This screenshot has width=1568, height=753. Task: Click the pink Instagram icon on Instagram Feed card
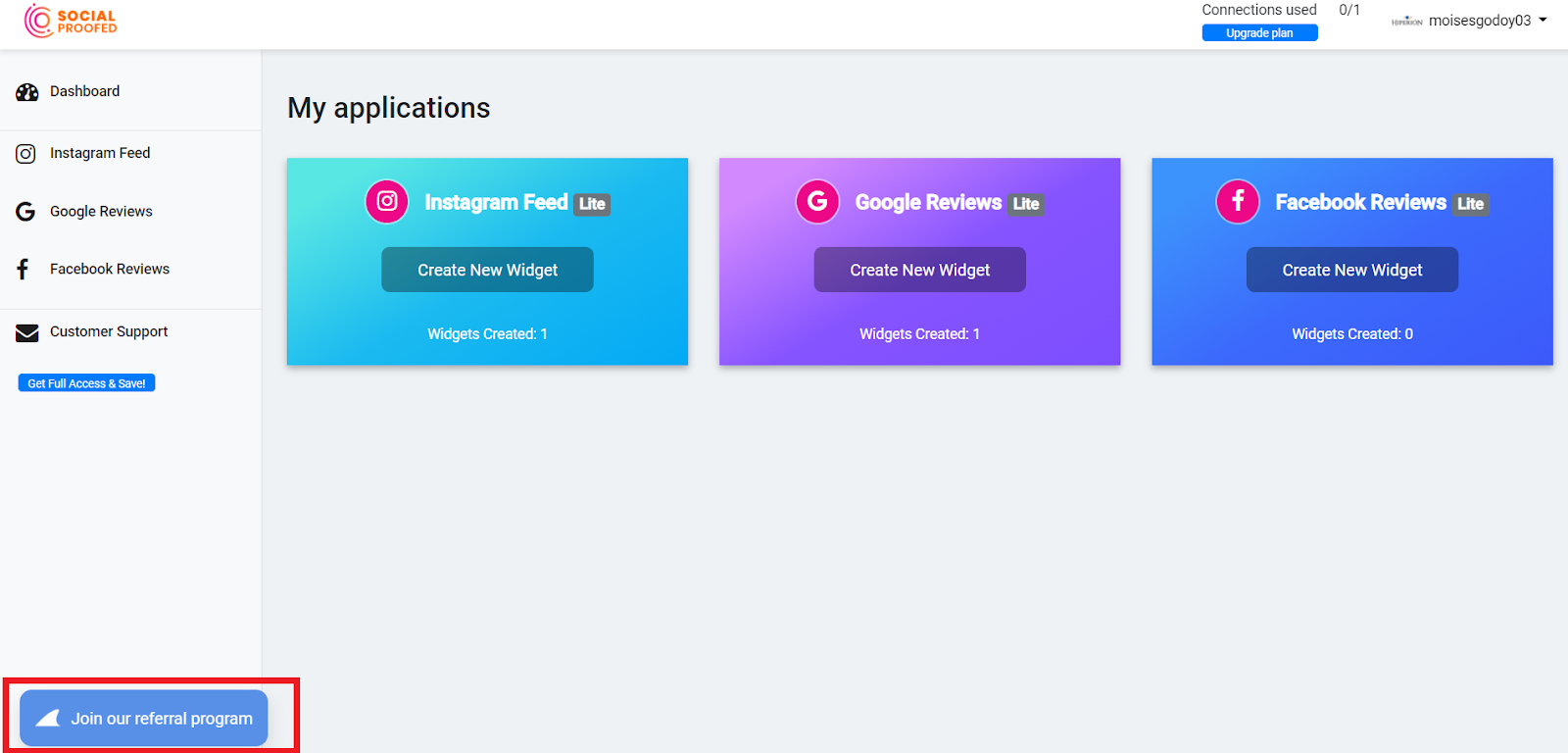tap(387, 202)
